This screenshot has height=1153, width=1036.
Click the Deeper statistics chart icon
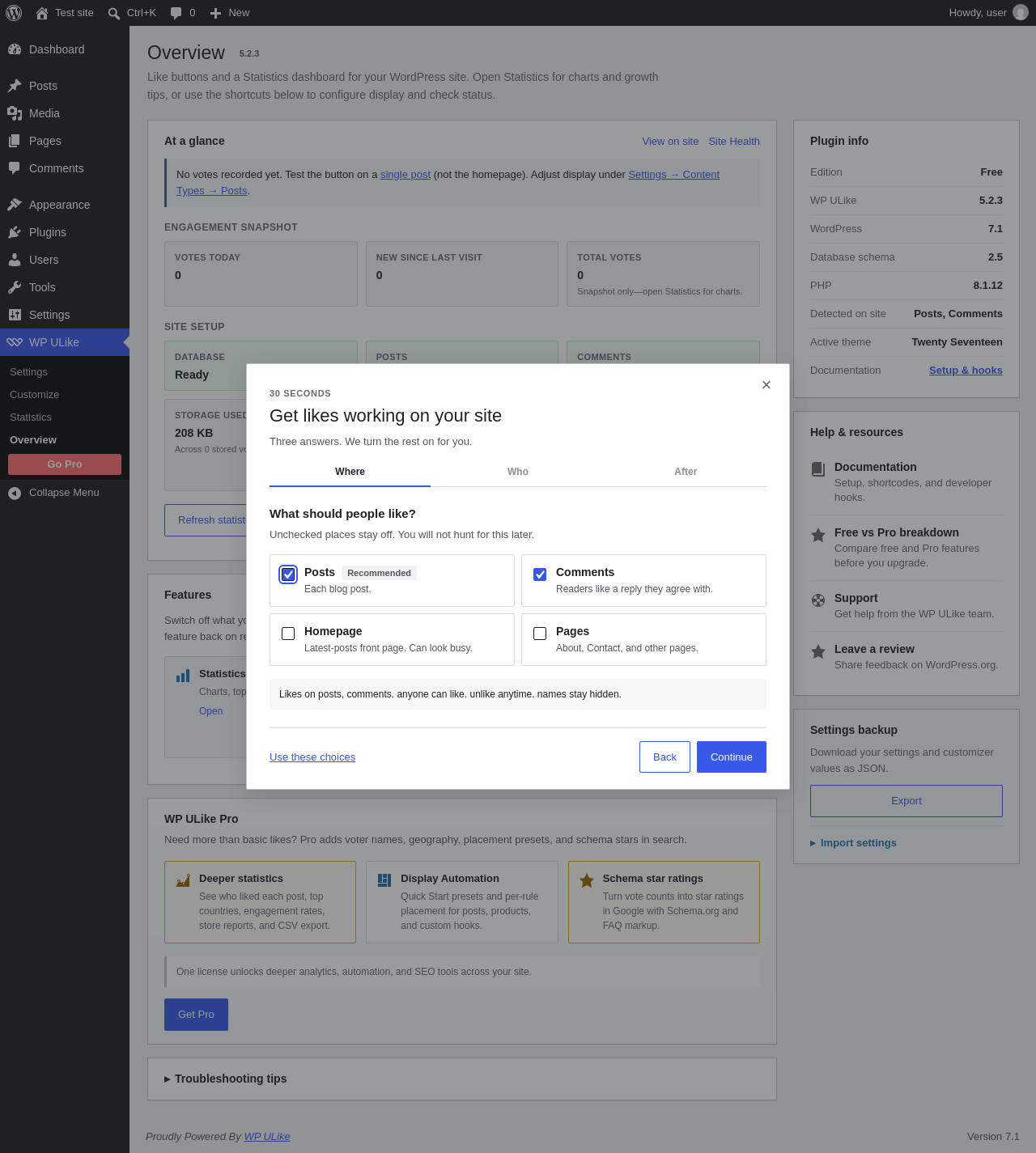[183, 880]
